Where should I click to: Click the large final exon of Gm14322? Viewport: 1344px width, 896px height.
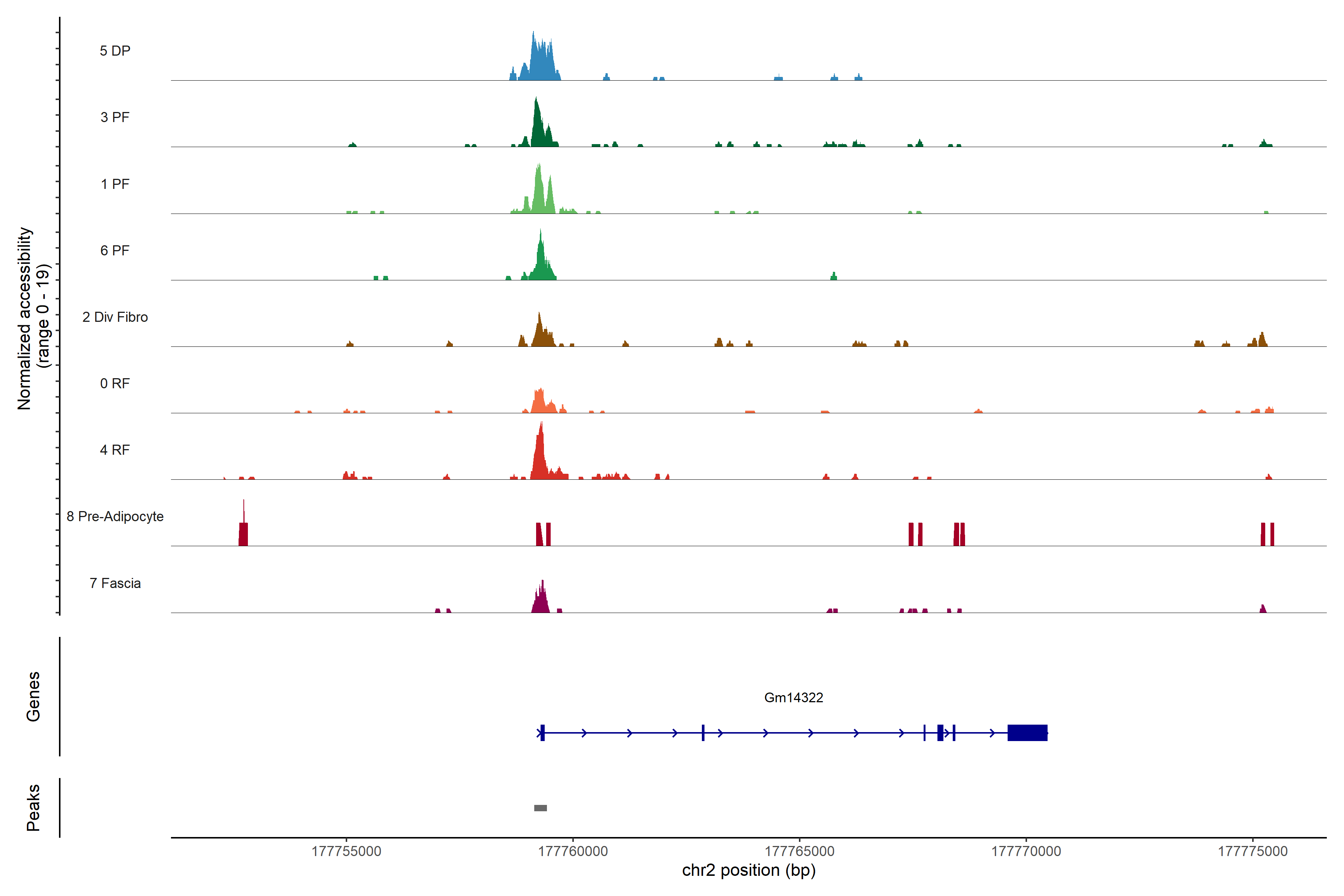(x=1027, y=732)
